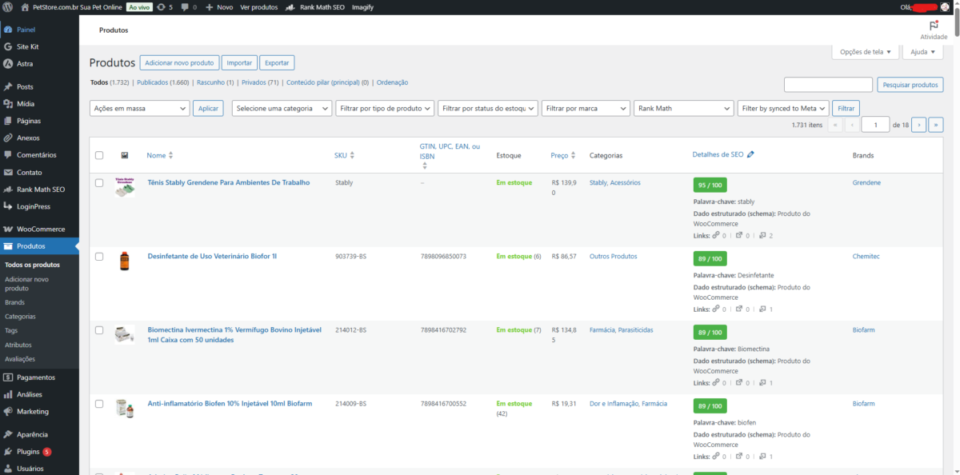The image size is (960, 475).
Task: Click the product search input field
Action: 828,85
